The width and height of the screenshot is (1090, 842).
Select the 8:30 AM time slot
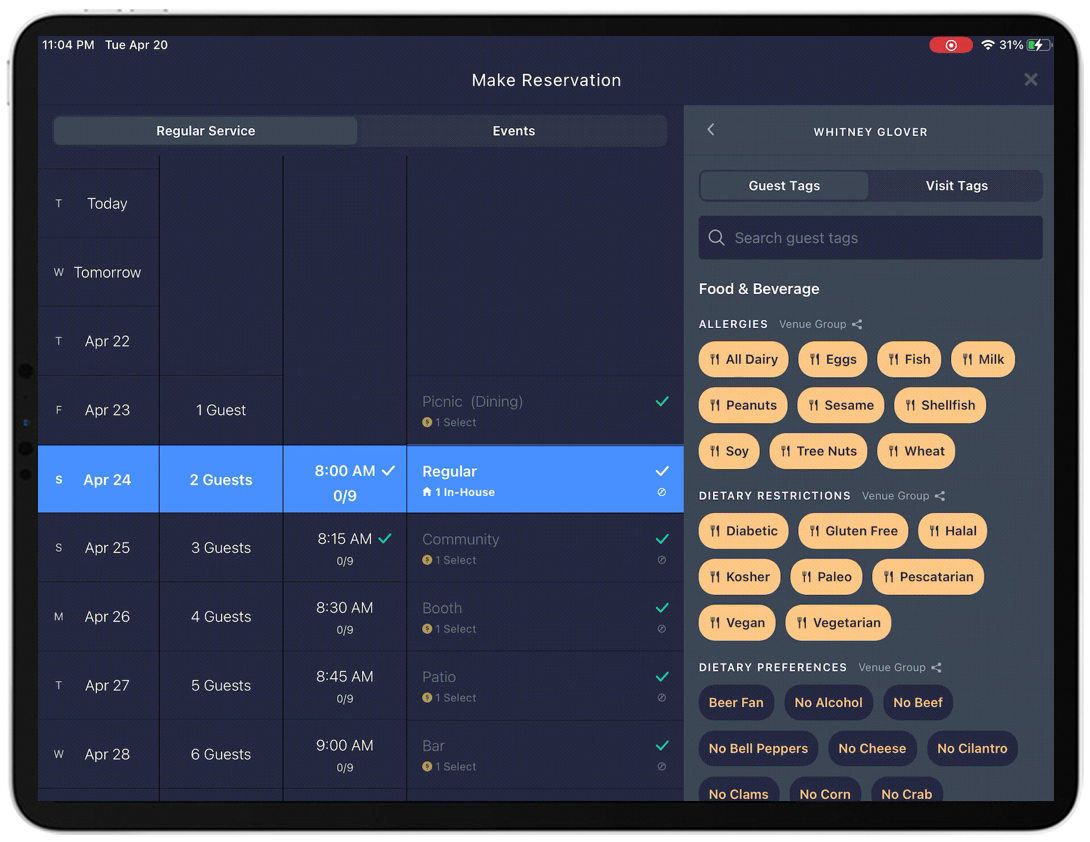345,616
